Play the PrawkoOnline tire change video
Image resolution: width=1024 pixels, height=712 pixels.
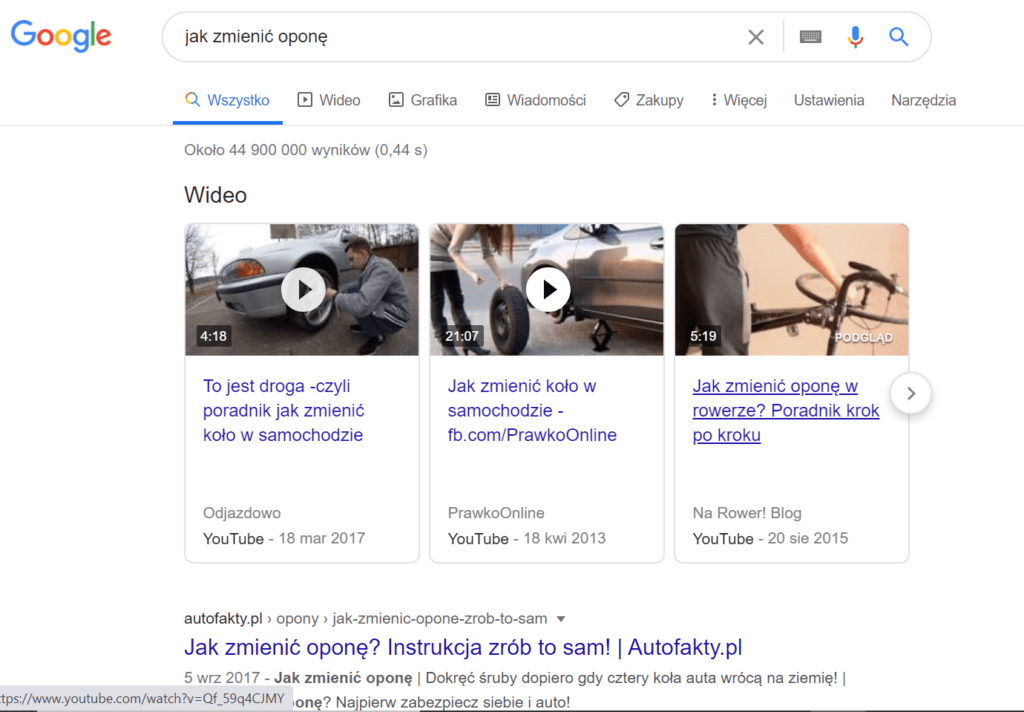(x=547, y=289)
